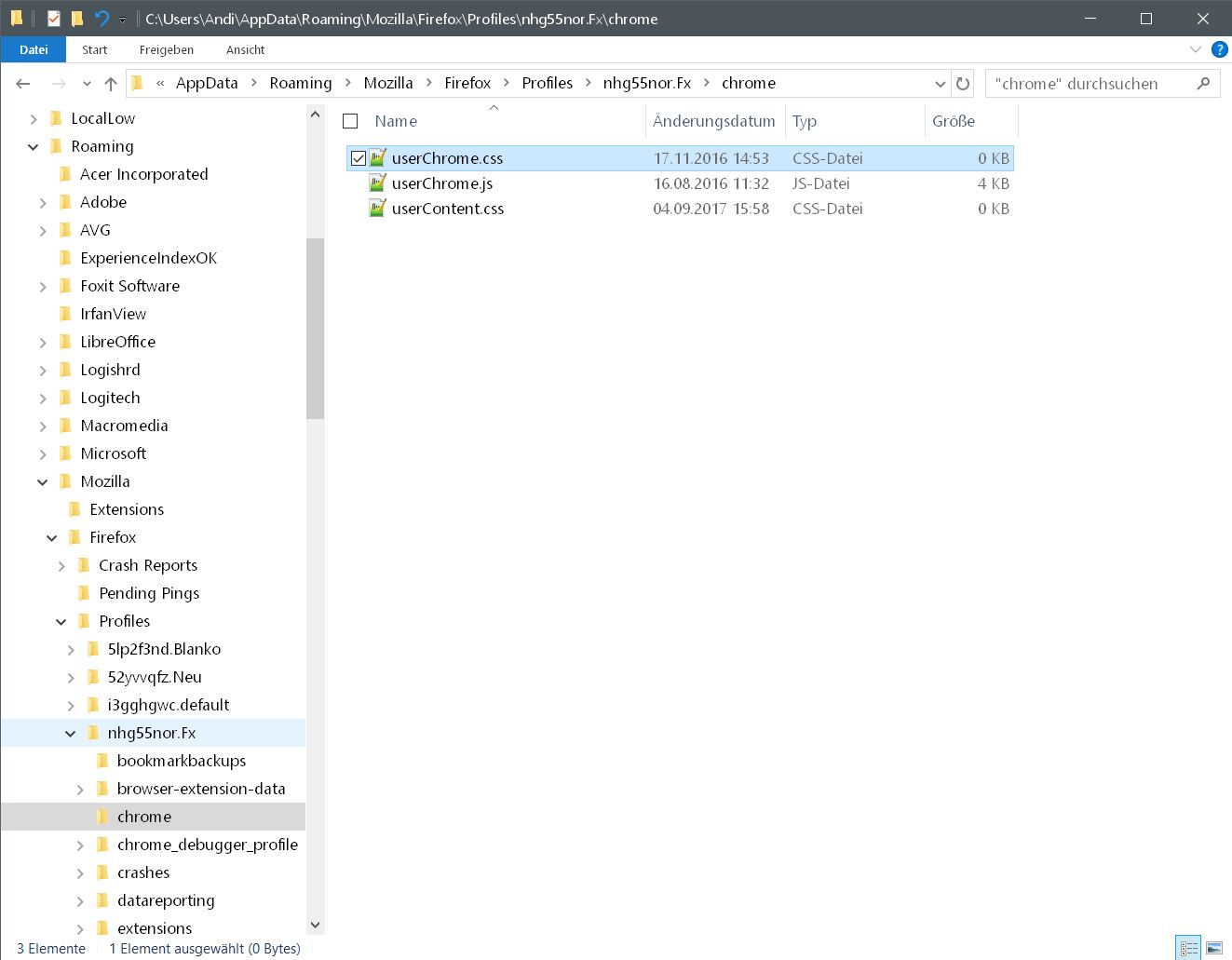Uncheck the userChrome.css checkbox

click(359, 158)
